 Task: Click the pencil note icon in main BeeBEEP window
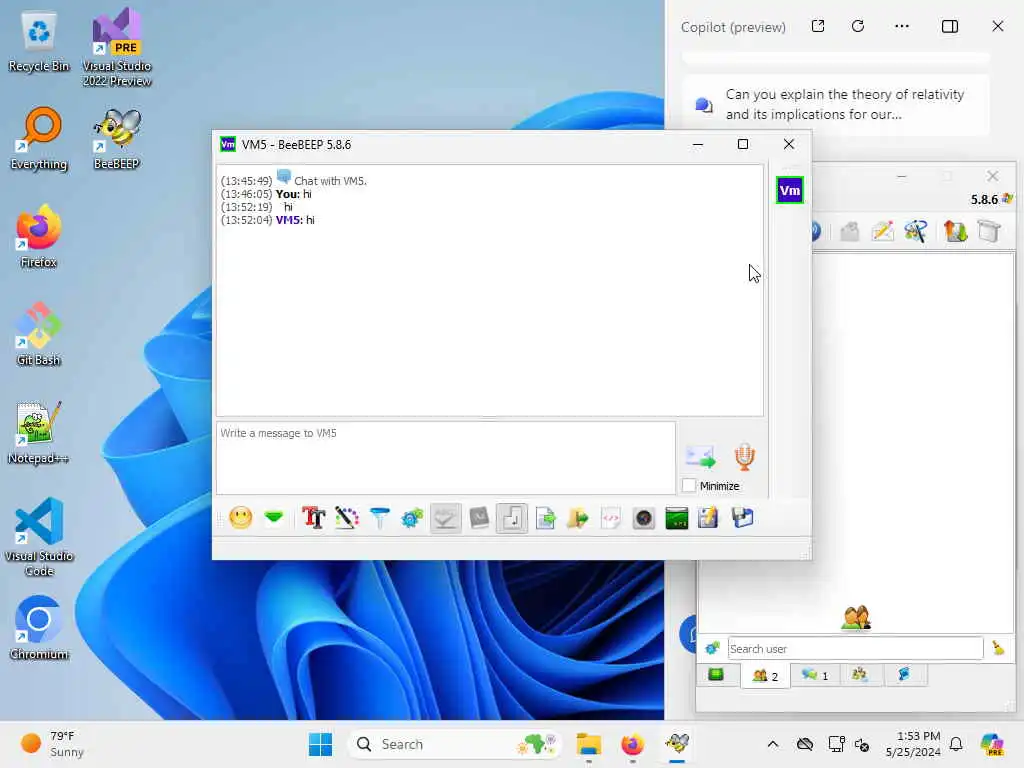click(883, 231)
